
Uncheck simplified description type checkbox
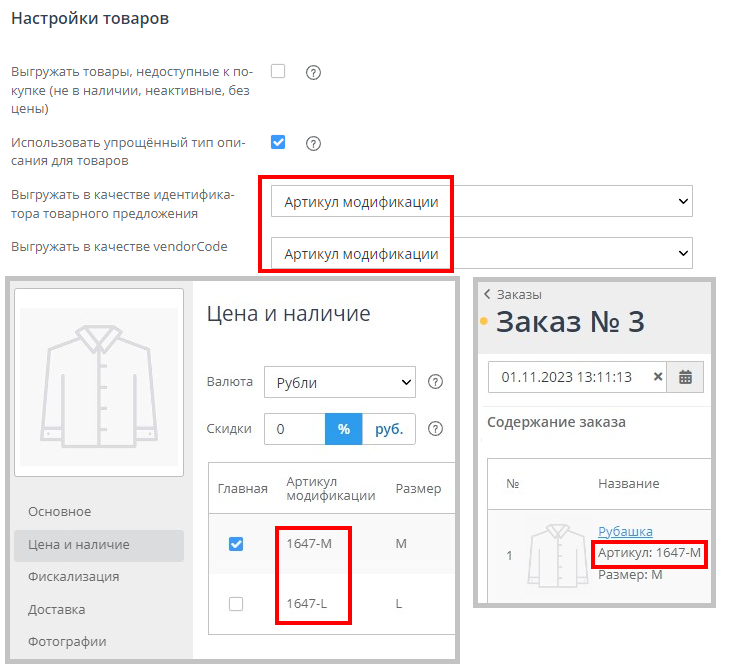278,142
